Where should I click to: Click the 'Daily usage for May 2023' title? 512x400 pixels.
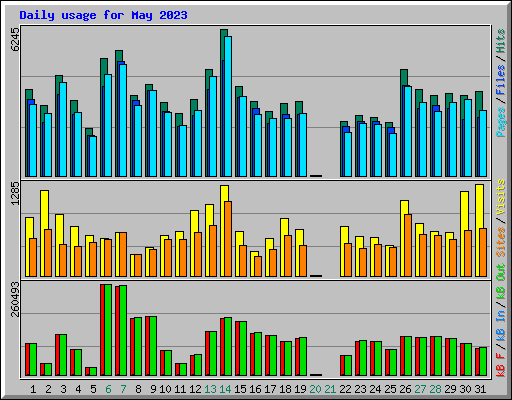103,15
